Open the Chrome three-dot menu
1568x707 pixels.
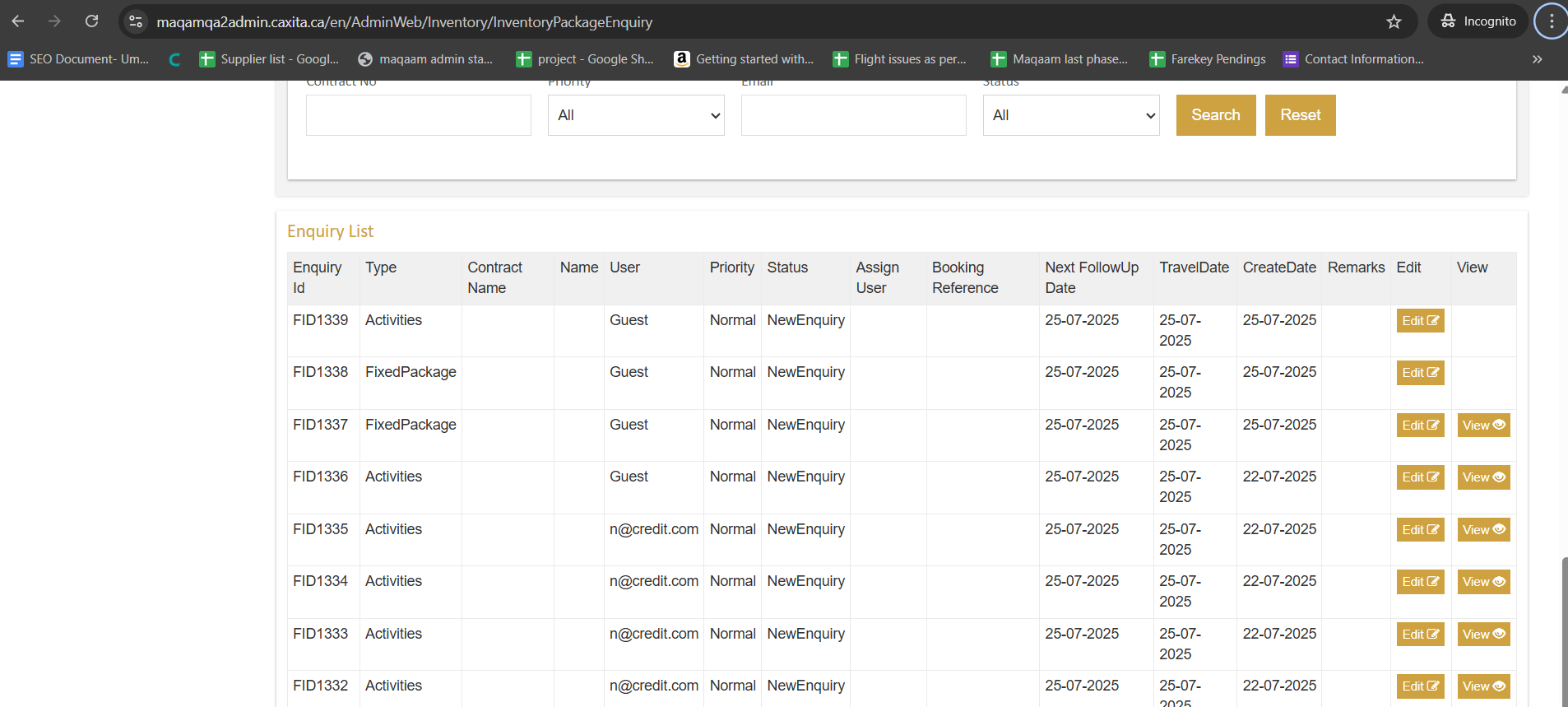click(x=1552, y=21)
